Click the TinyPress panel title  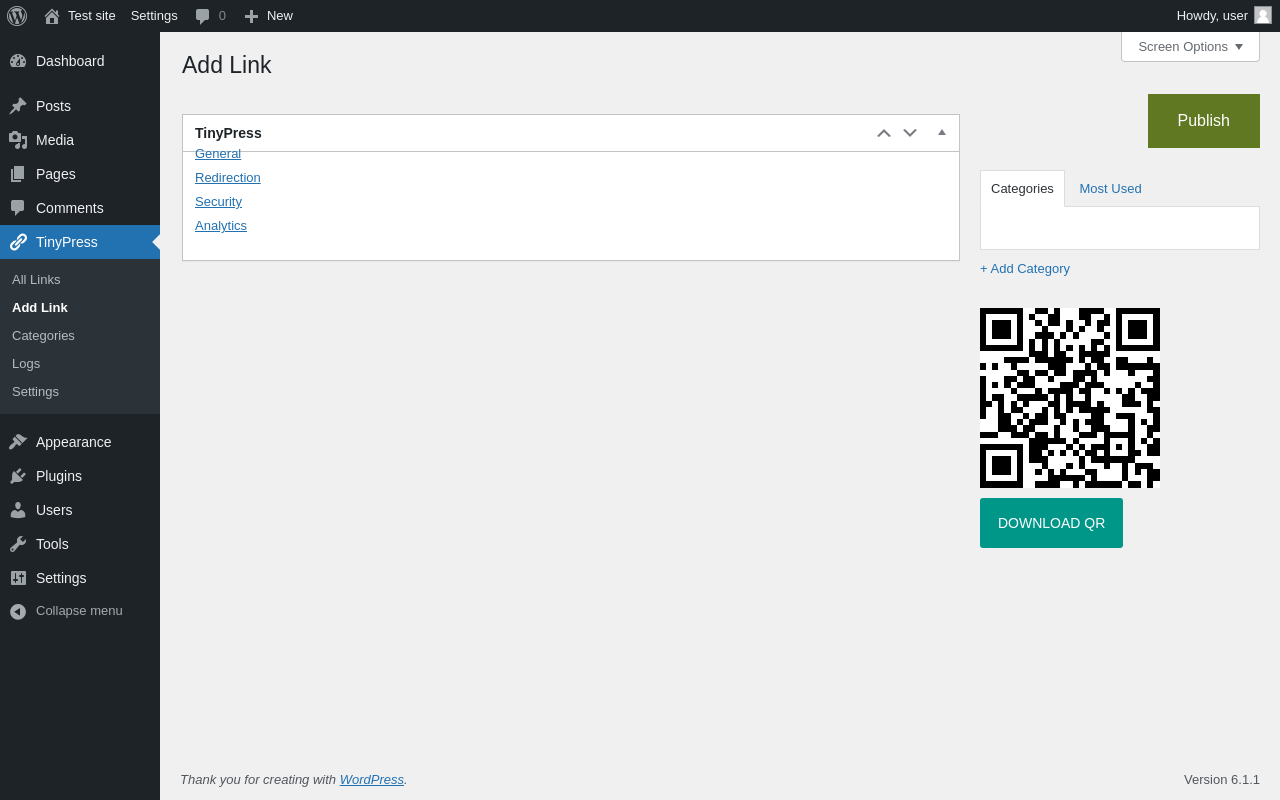228,133
